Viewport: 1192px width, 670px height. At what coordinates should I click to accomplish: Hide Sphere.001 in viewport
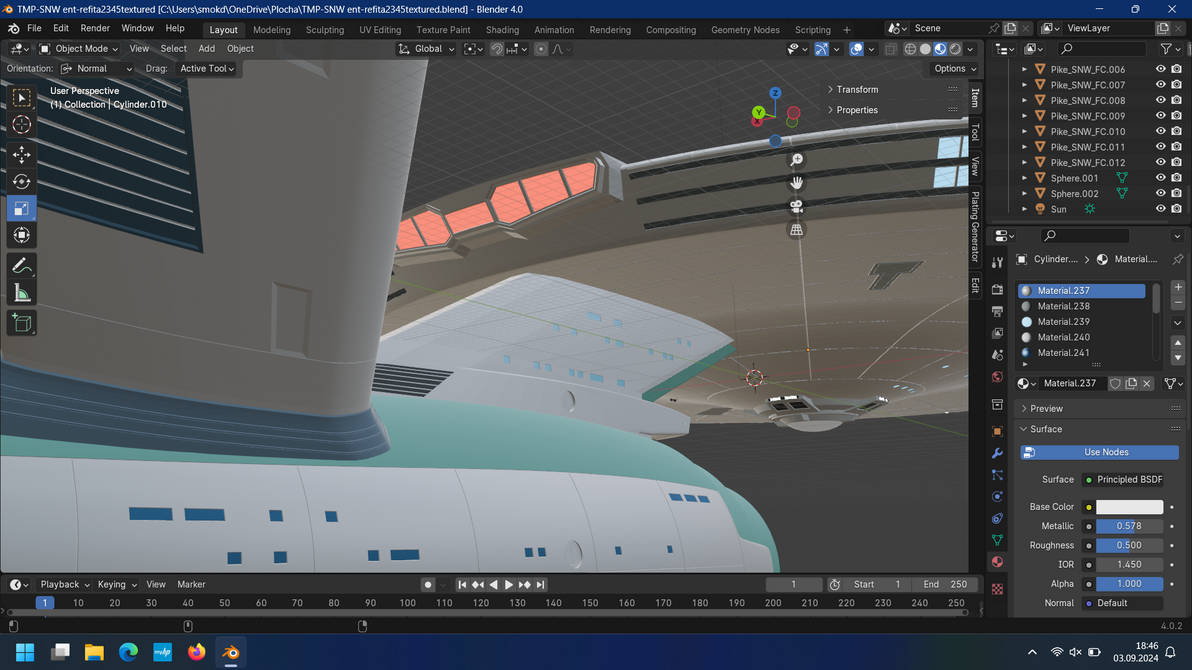pyautogui.click(x=1160, y=178)
